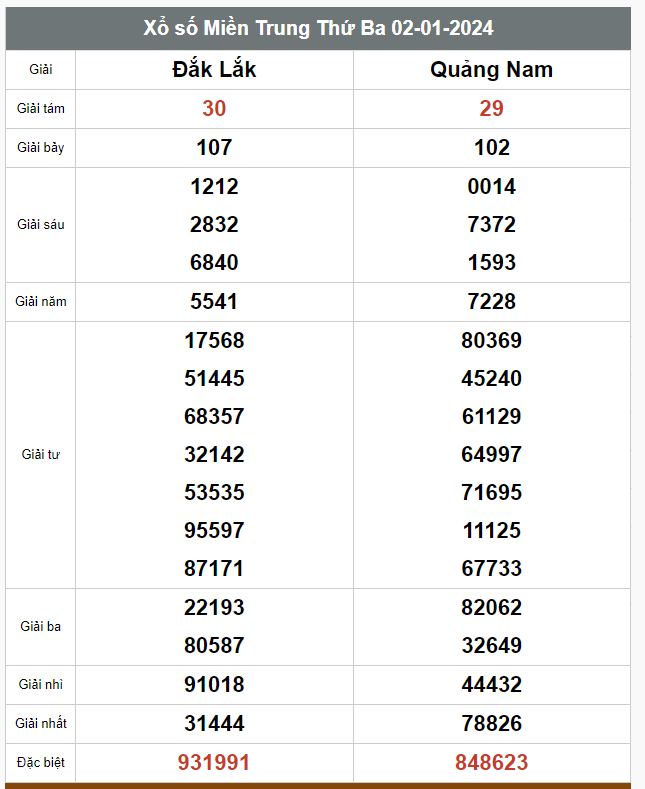Click Quảng Nam sixth prize 7372
The image size is (645, 789).
click(x=492, y=224)
